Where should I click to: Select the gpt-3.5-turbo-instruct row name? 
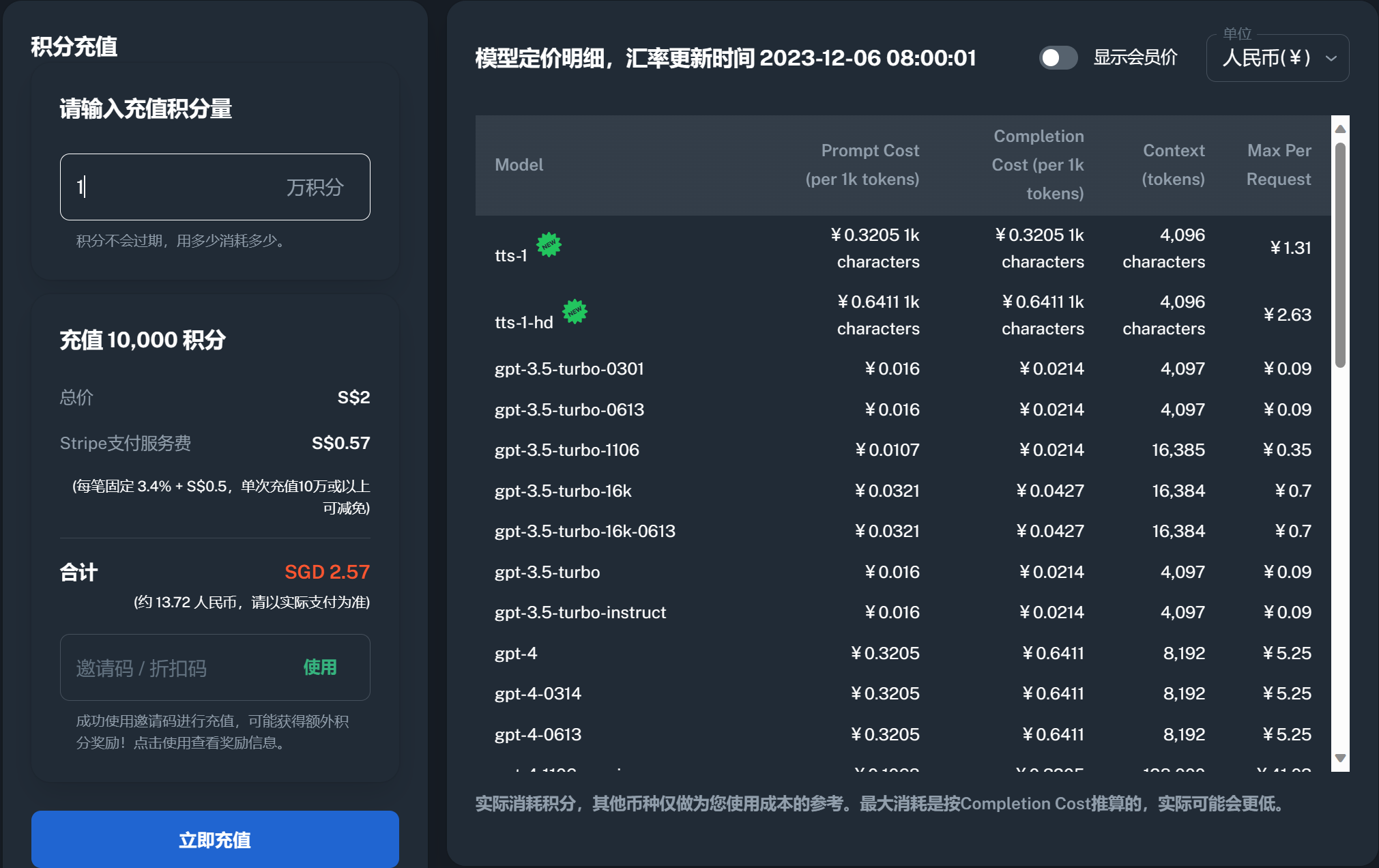(x=580, y=612)
